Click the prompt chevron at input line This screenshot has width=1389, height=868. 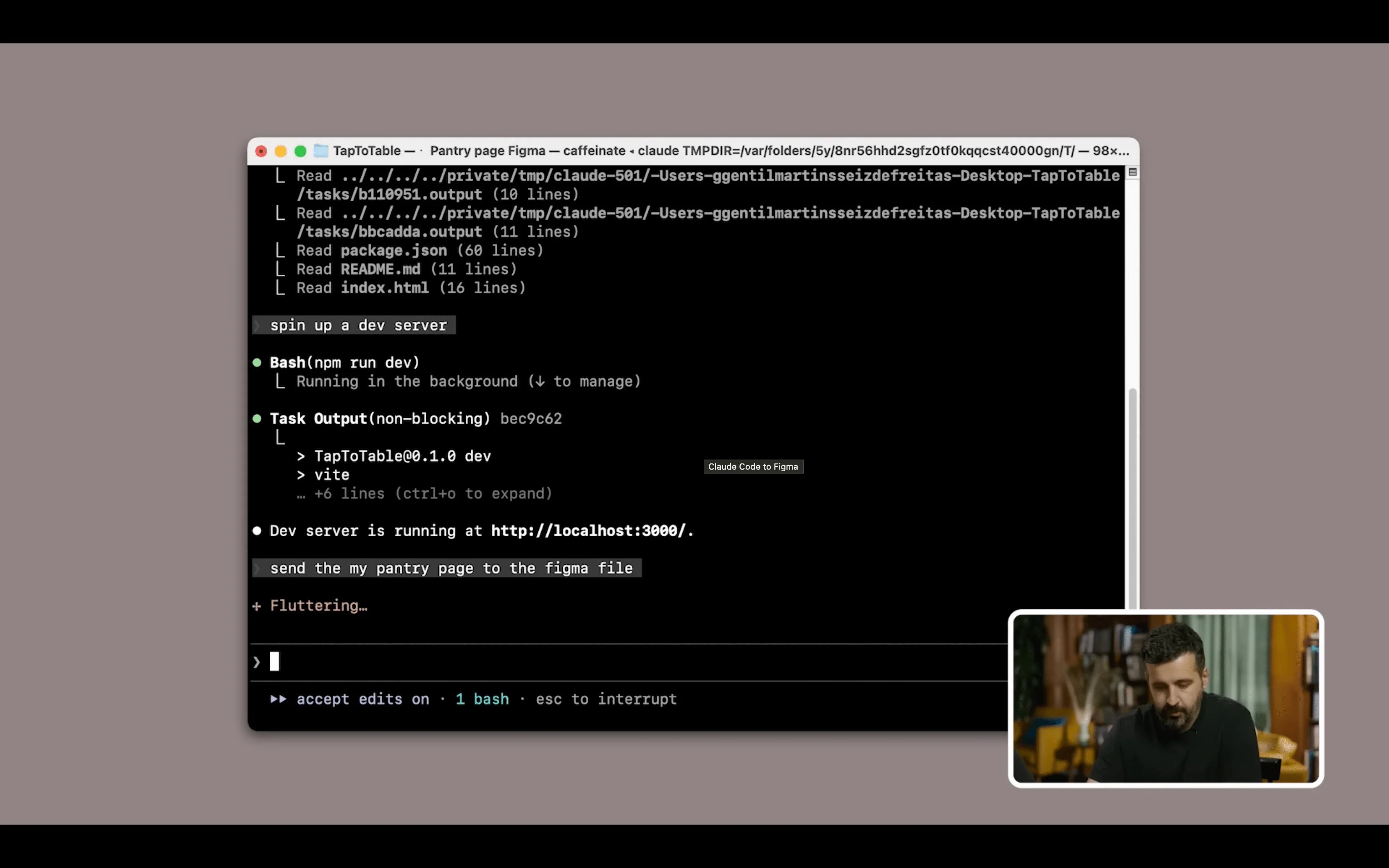pyautogui.click(x=257, y=662)
